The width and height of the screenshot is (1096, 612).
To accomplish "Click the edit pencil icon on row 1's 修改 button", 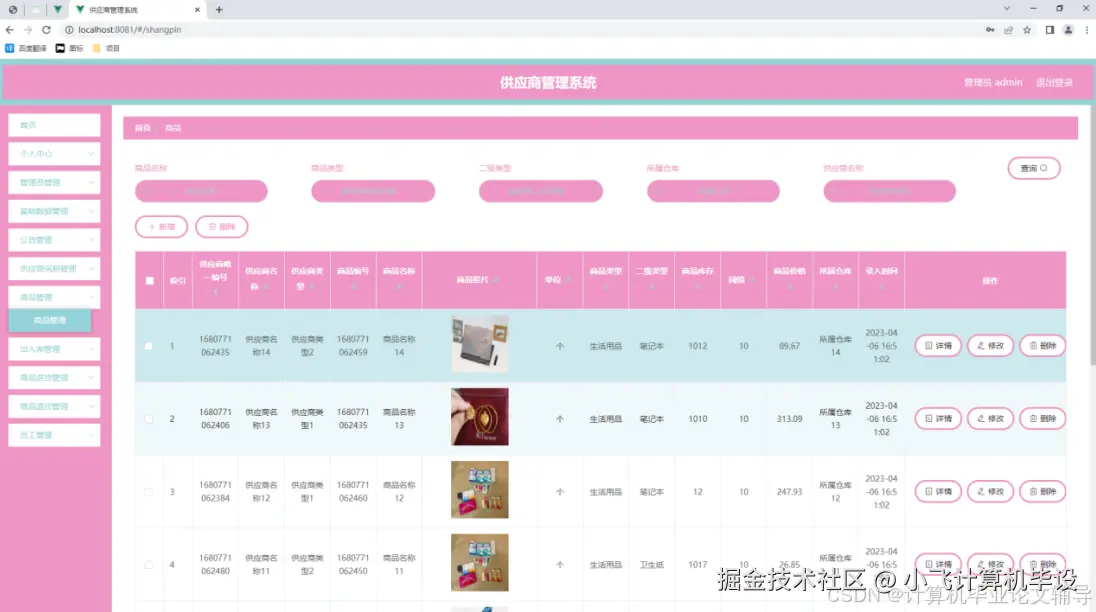I will (981, 345).
